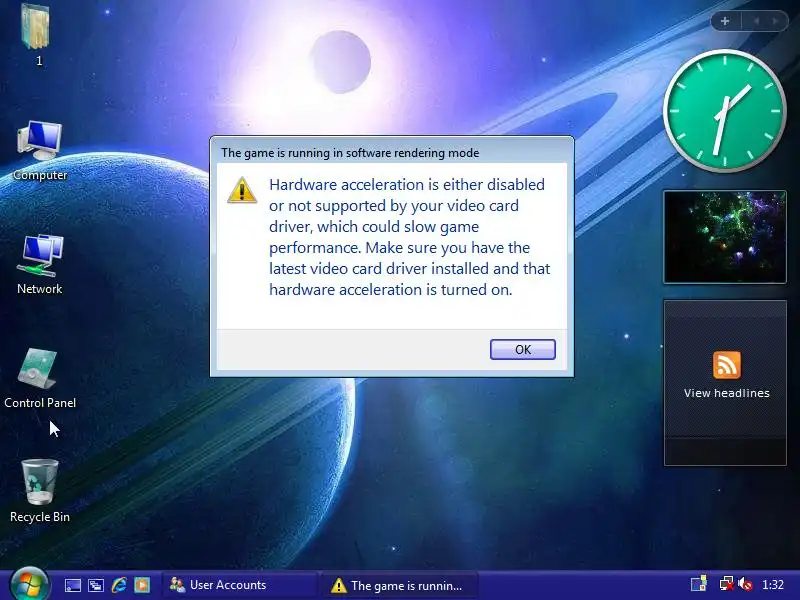Viewport: 800px width, 600px height.
Task: Click the green analog clock gadget
Action: tap(724, 111)
